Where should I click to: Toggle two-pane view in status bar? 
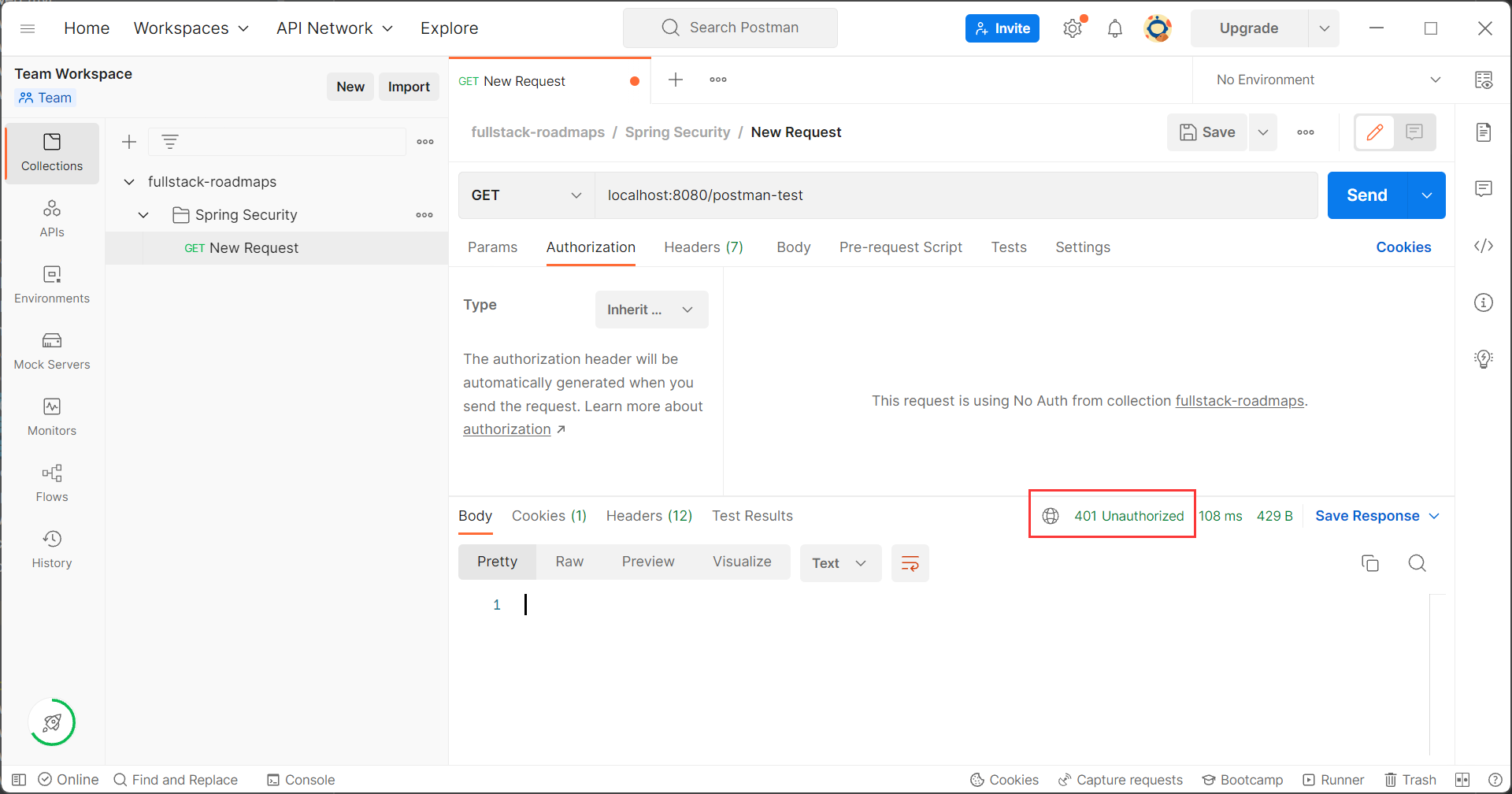(x=1462, y=780)
